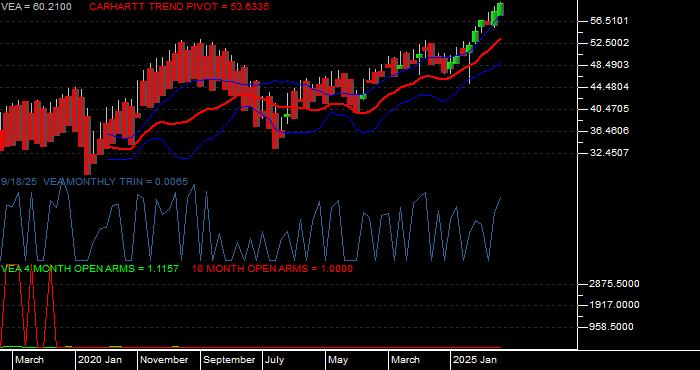Select the May date marker
Viewport: 700px width, 370px height.
339,360
